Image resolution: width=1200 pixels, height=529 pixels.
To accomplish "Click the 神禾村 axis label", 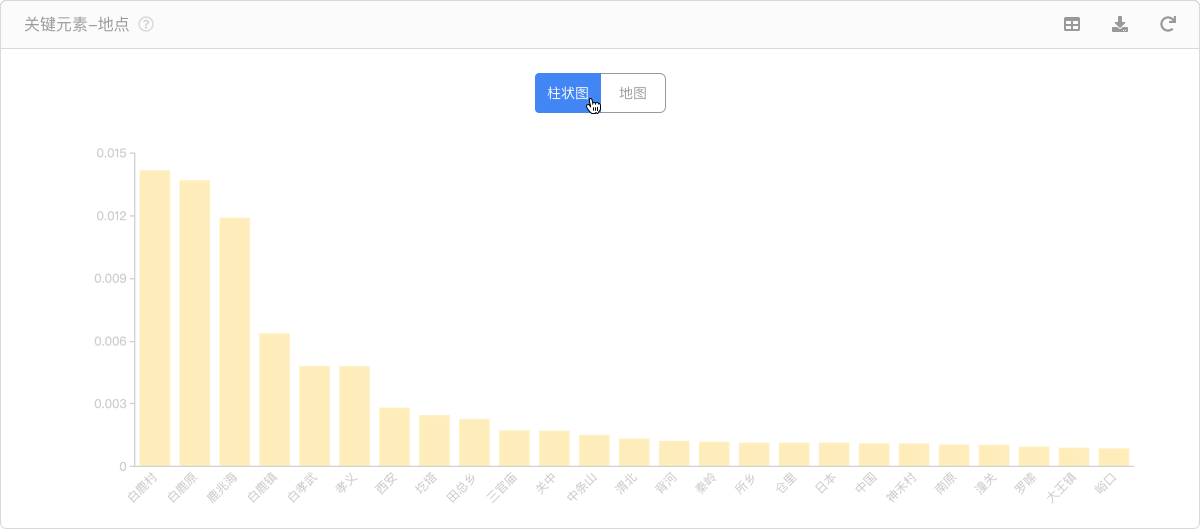I will point(901,489).
